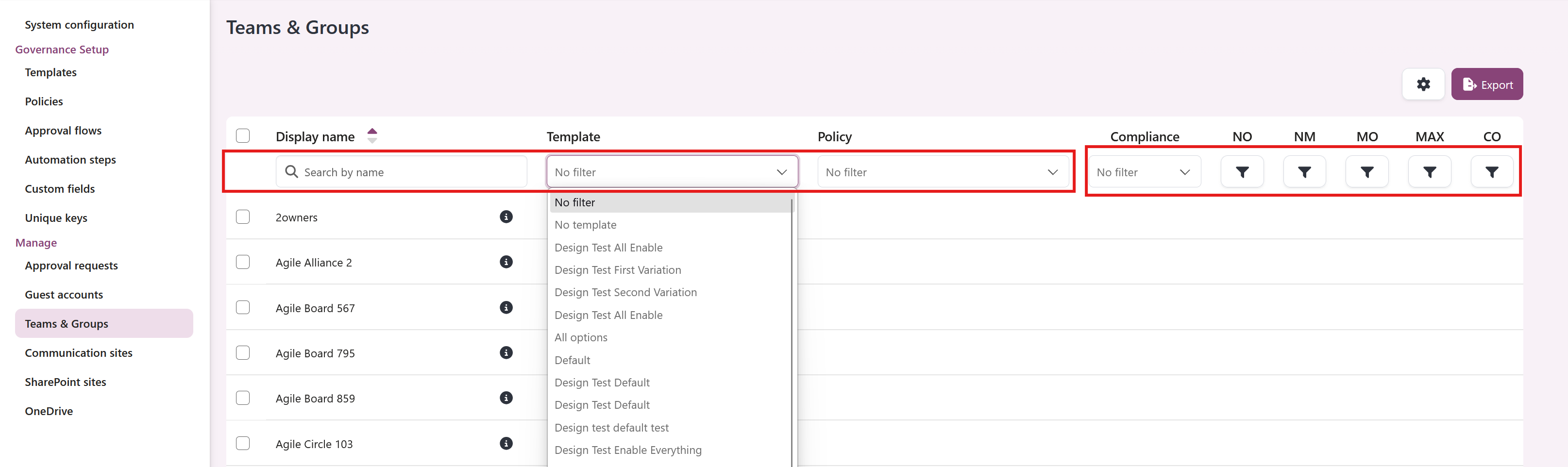Open the MAX column filter icon

[x=1429, y=171]
